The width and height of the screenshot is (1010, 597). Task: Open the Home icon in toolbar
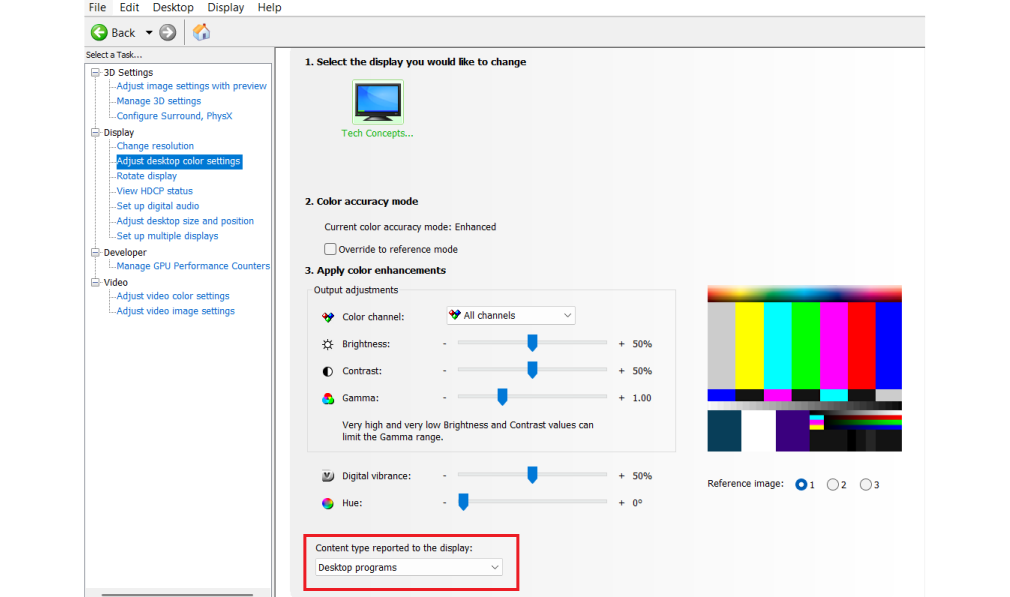tap(202, 32)
